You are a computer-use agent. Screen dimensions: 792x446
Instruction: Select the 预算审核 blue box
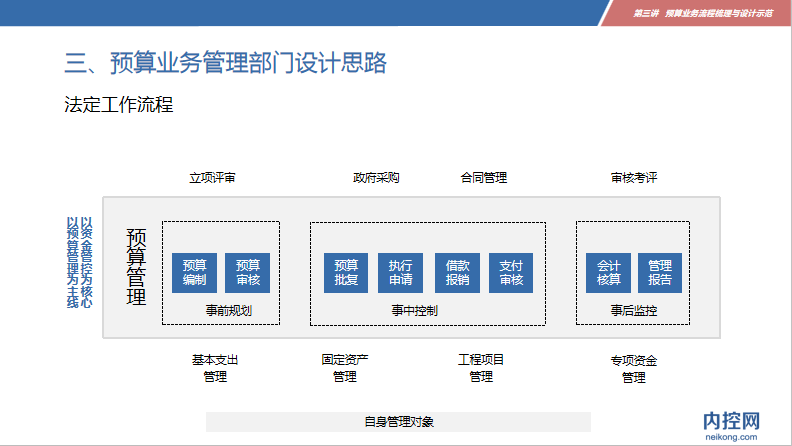pyautogui.click(x=247, y=272)
